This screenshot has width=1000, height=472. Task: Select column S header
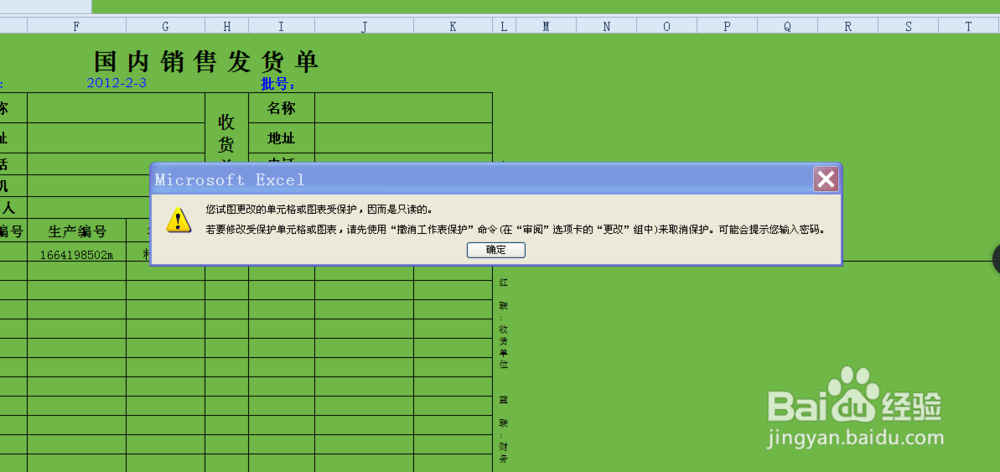point(908,26)
